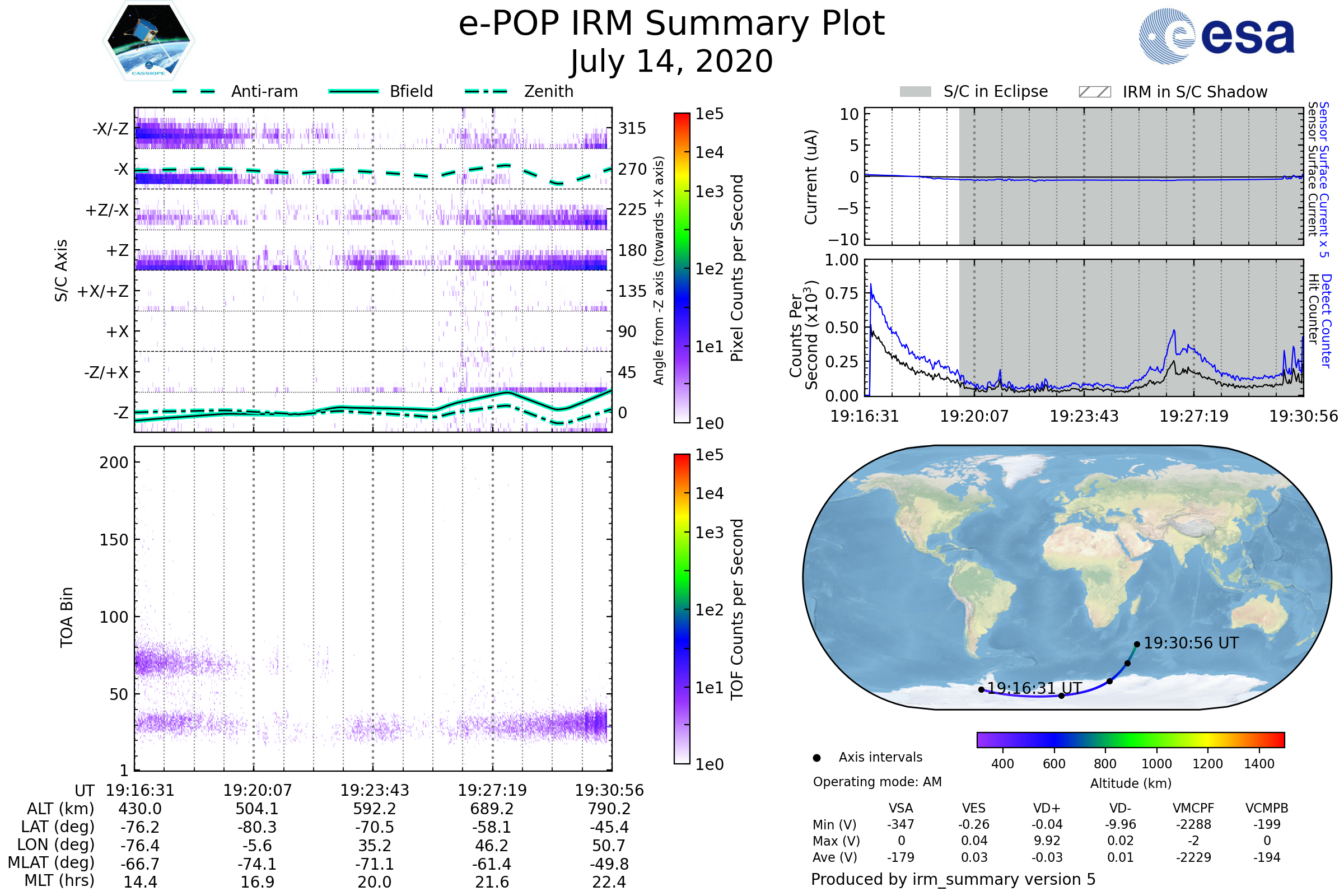Click the IRM in S/C Shadow hatched swatch
1344x896 pixels.
[1095, 92]
